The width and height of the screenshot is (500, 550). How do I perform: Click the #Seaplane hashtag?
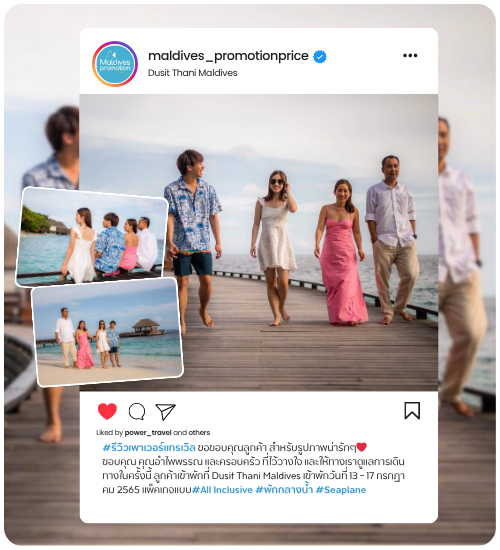pos(341,490)
